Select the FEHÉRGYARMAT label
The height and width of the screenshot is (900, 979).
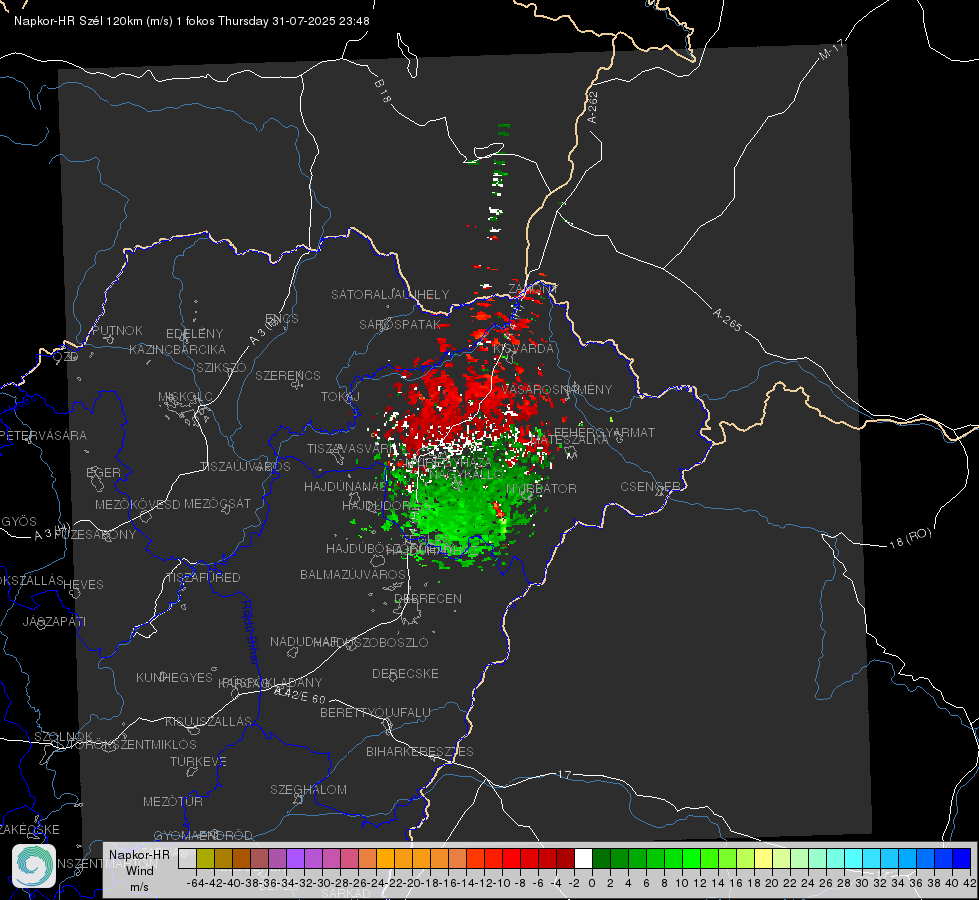point(604,432)
